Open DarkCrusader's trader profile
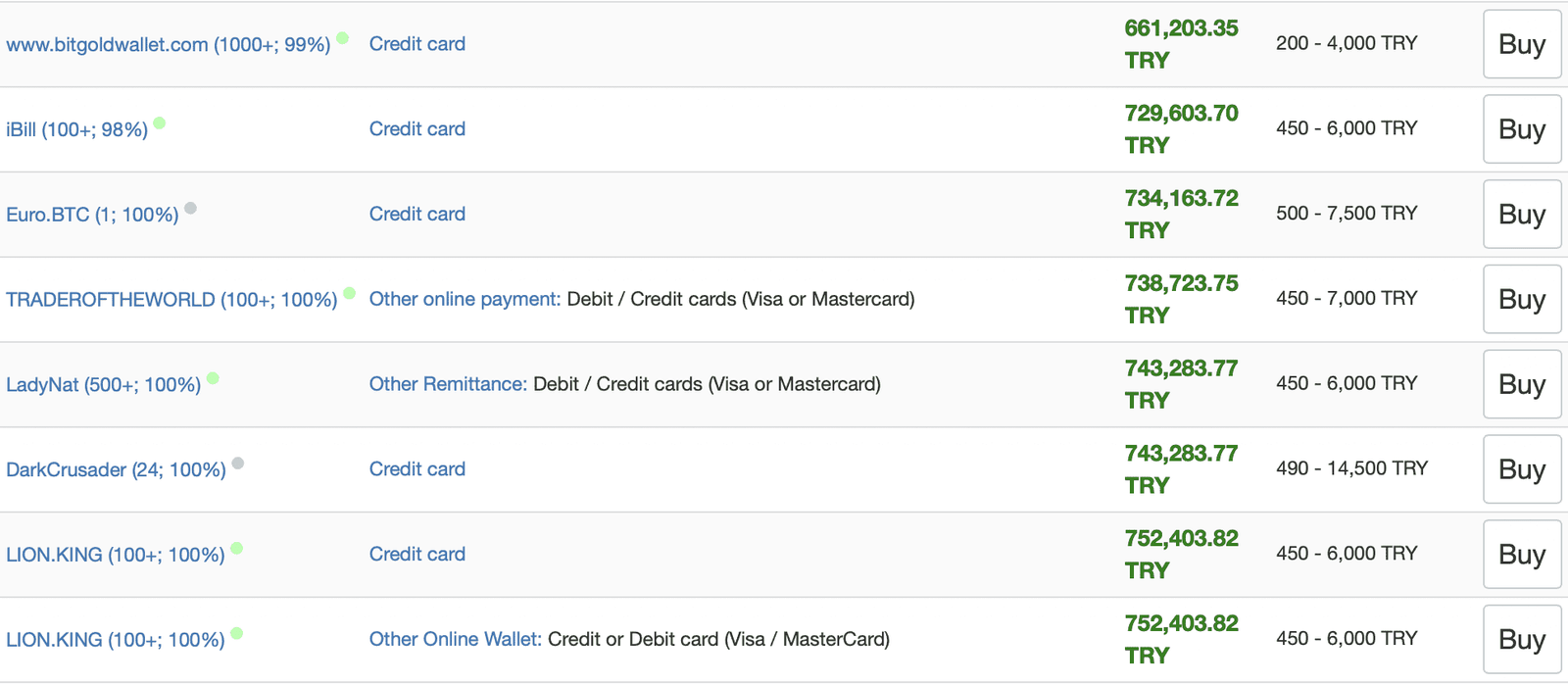The width and height of the screenshot is (1568, 684). tap(116, 470)
